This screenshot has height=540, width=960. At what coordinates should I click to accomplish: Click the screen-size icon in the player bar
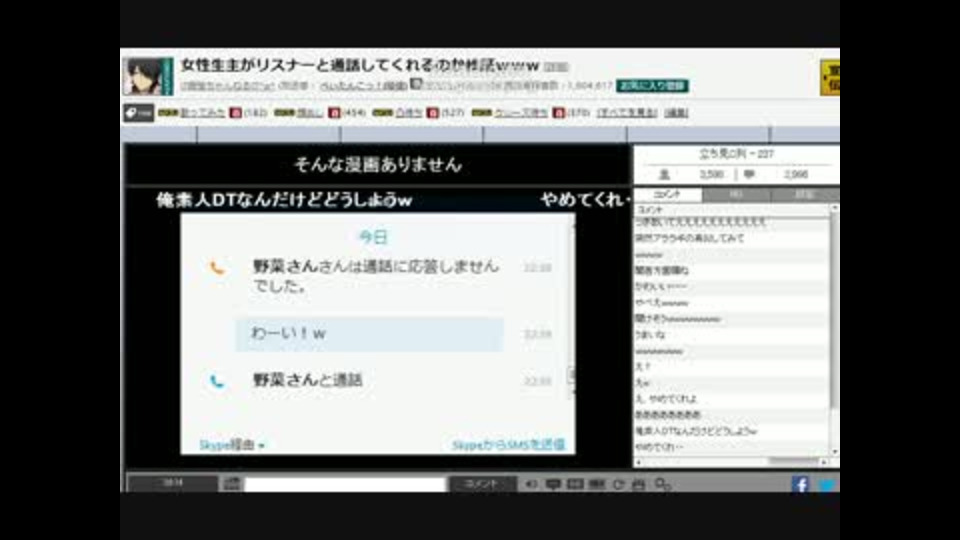pos(575,484)
